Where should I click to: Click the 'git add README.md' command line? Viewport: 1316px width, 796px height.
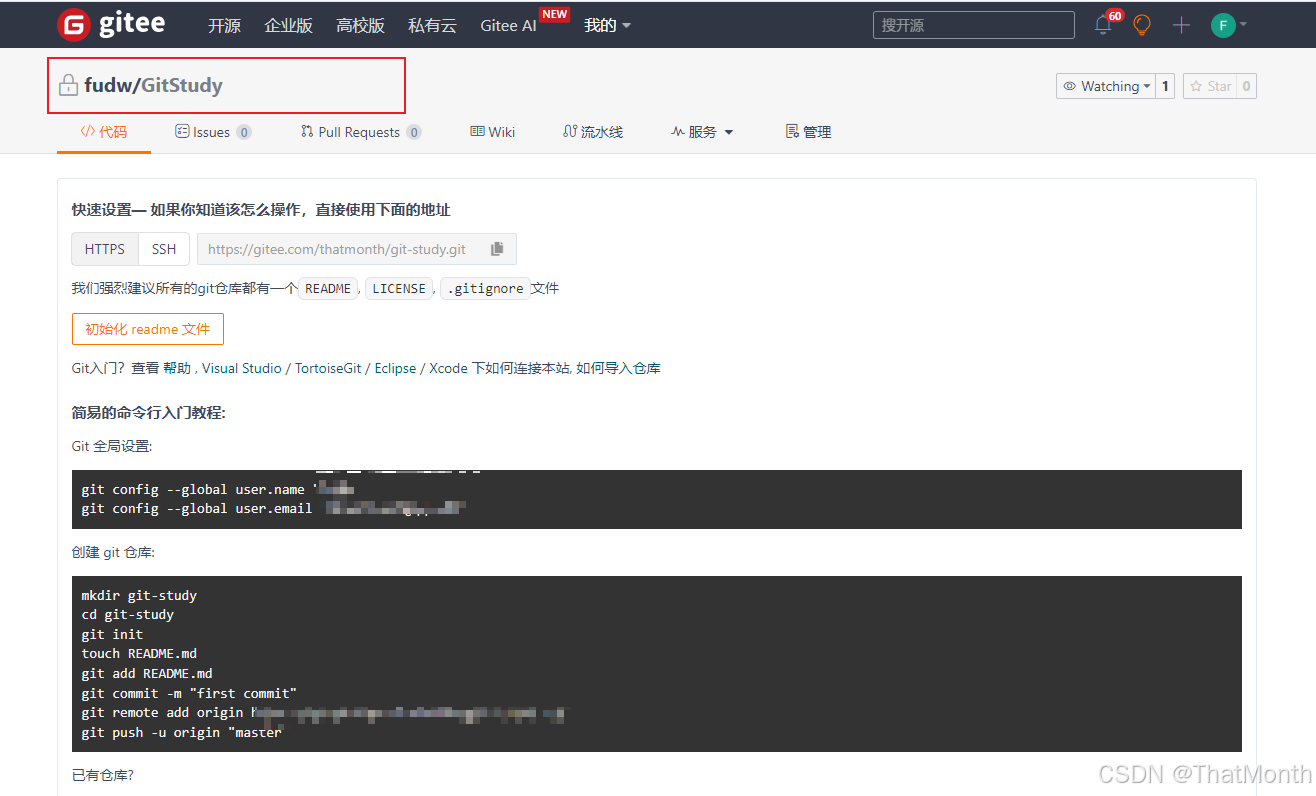147,673
